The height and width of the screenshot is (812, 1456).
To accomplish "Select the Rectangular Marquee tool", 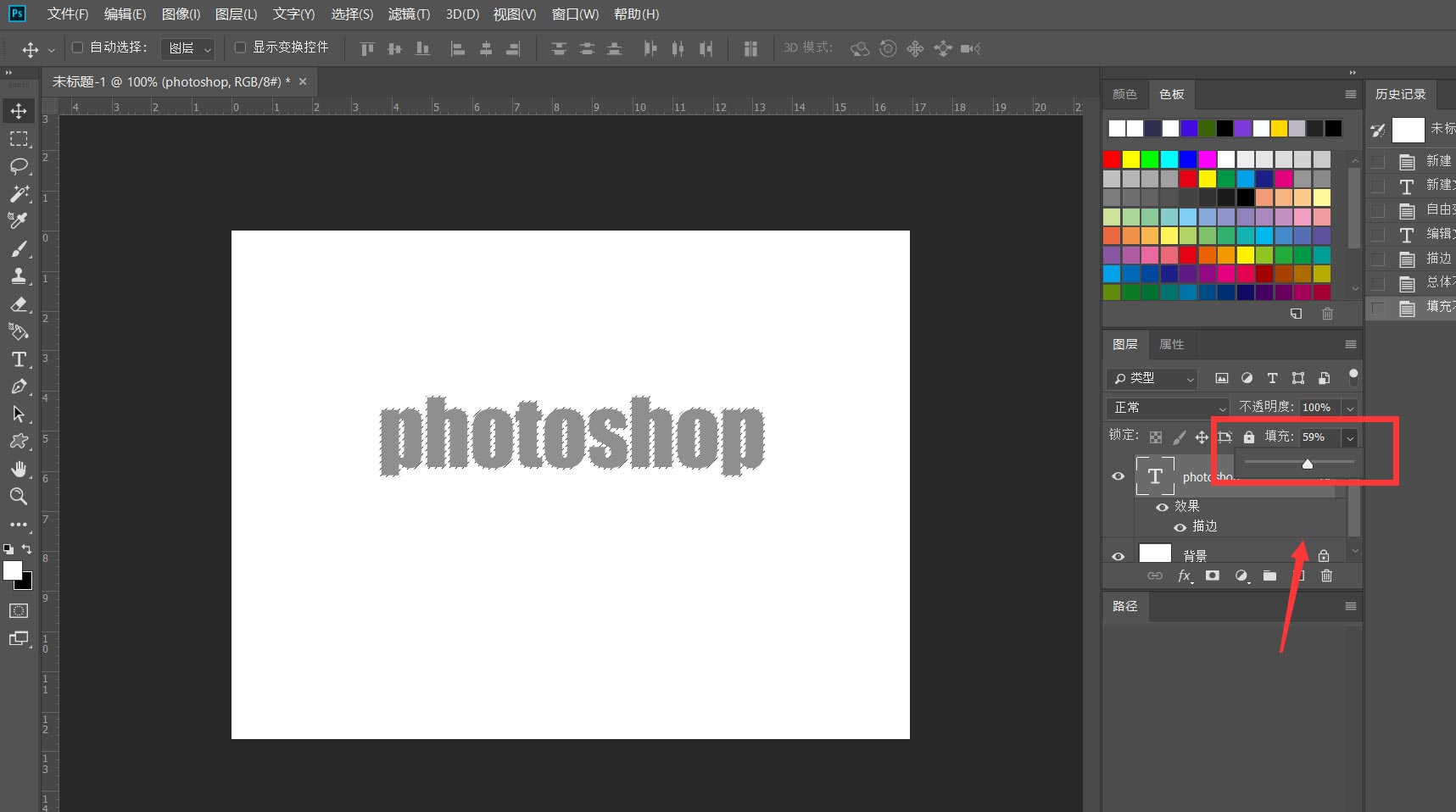I will (19, 139).
